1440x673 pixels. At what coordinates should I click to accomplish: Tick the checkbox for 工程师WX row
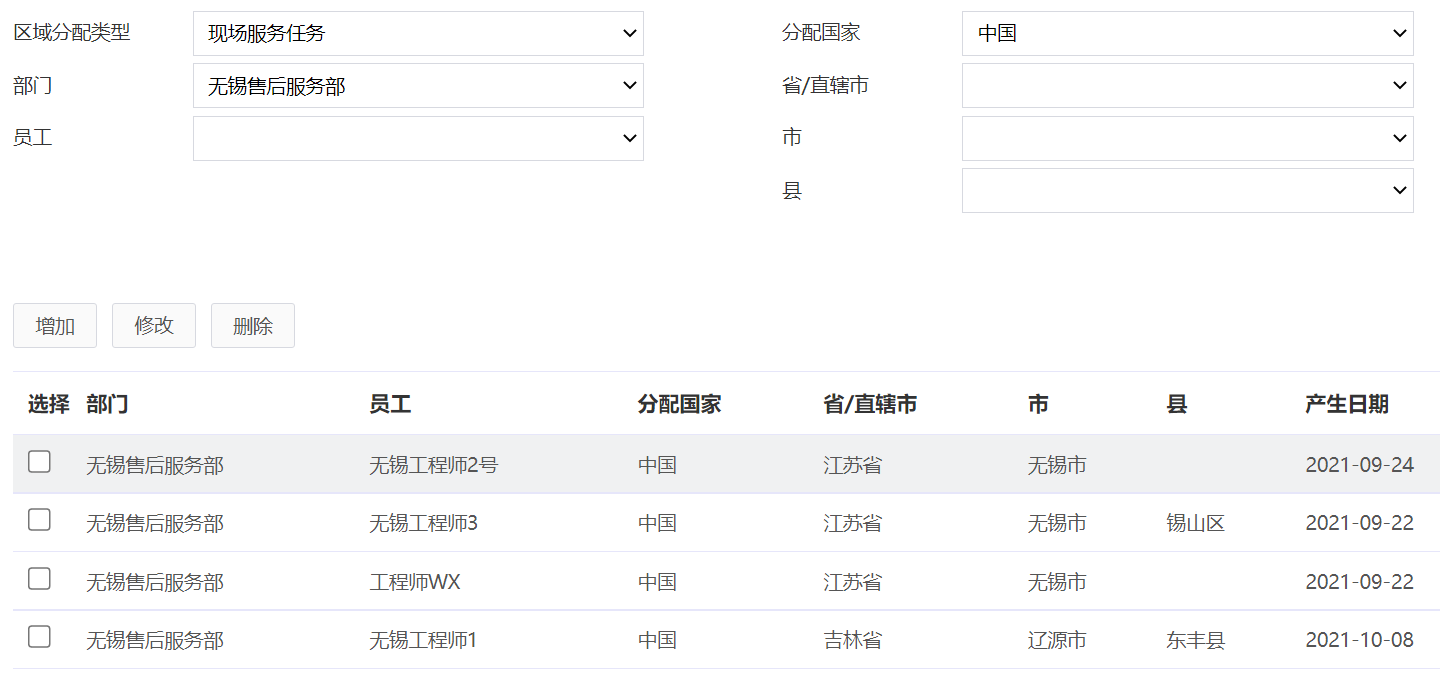(39, 579)
